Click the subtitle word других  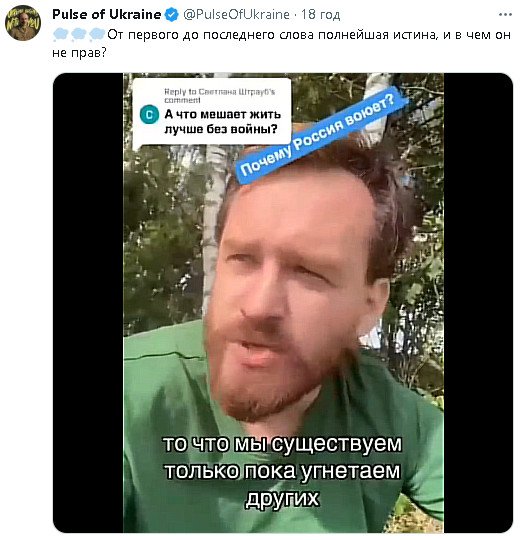282,498
